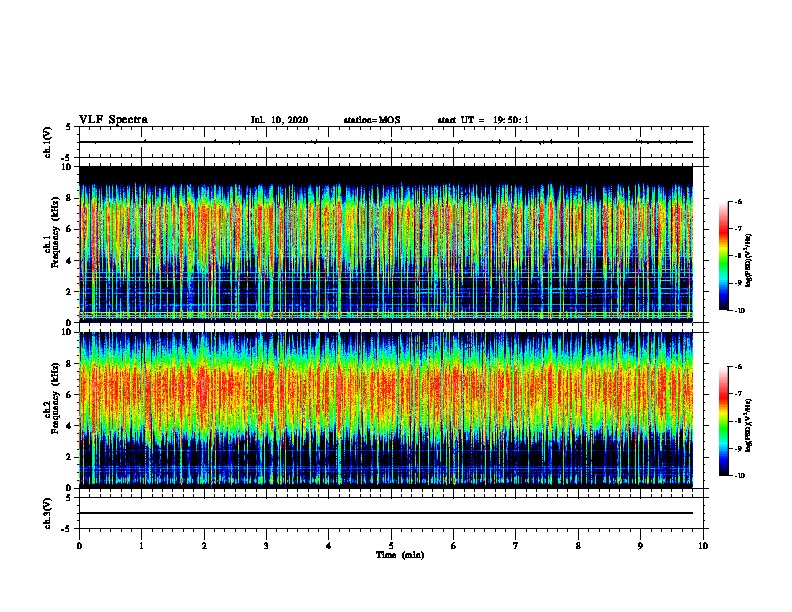Click the ch.2 color scale bar
This screenshot has width=792, height=612.
pyautogui.click(x=723, y=421)
